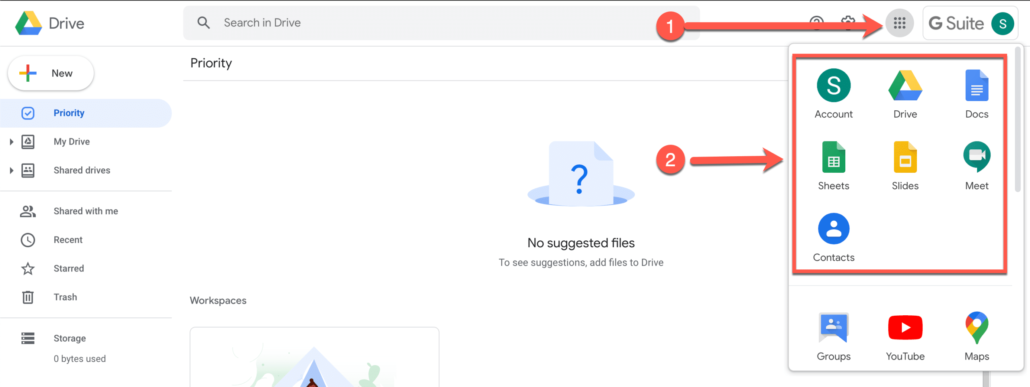
Task: Launch Slides from the apps panel
Action: click(x=905, y=166)
